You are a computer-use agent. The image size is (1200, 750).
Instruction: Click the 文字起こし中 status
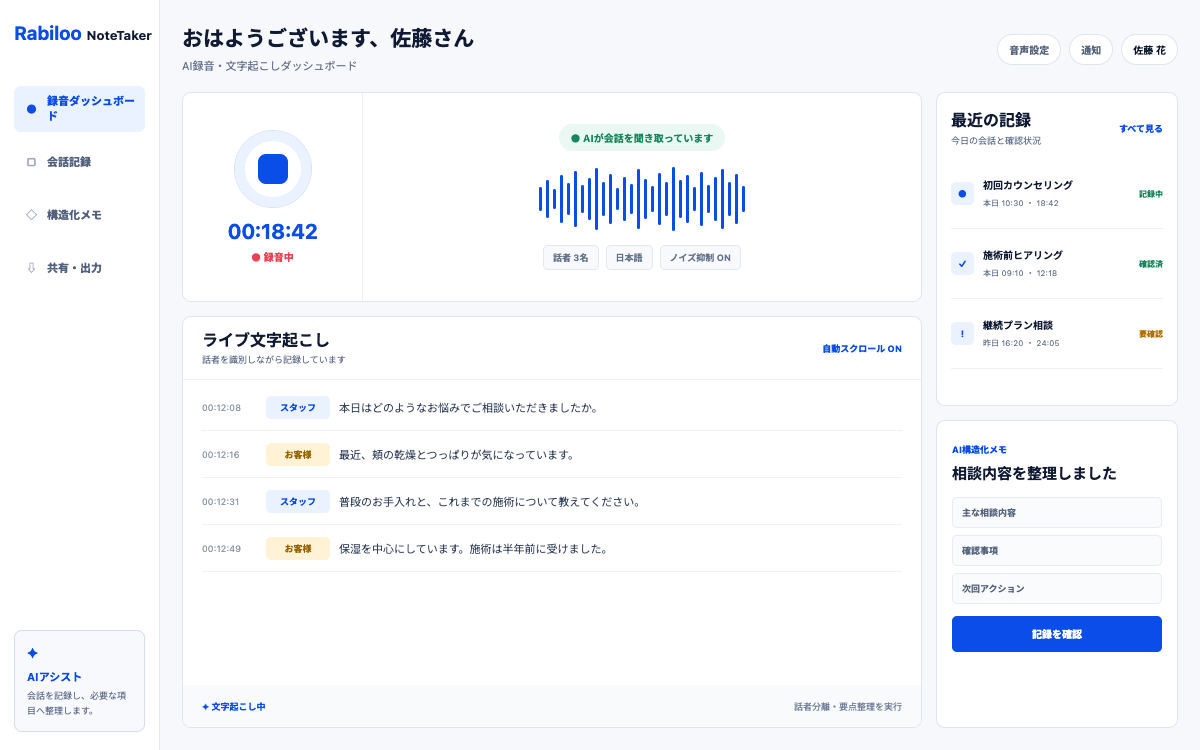[x=234, y=707]
